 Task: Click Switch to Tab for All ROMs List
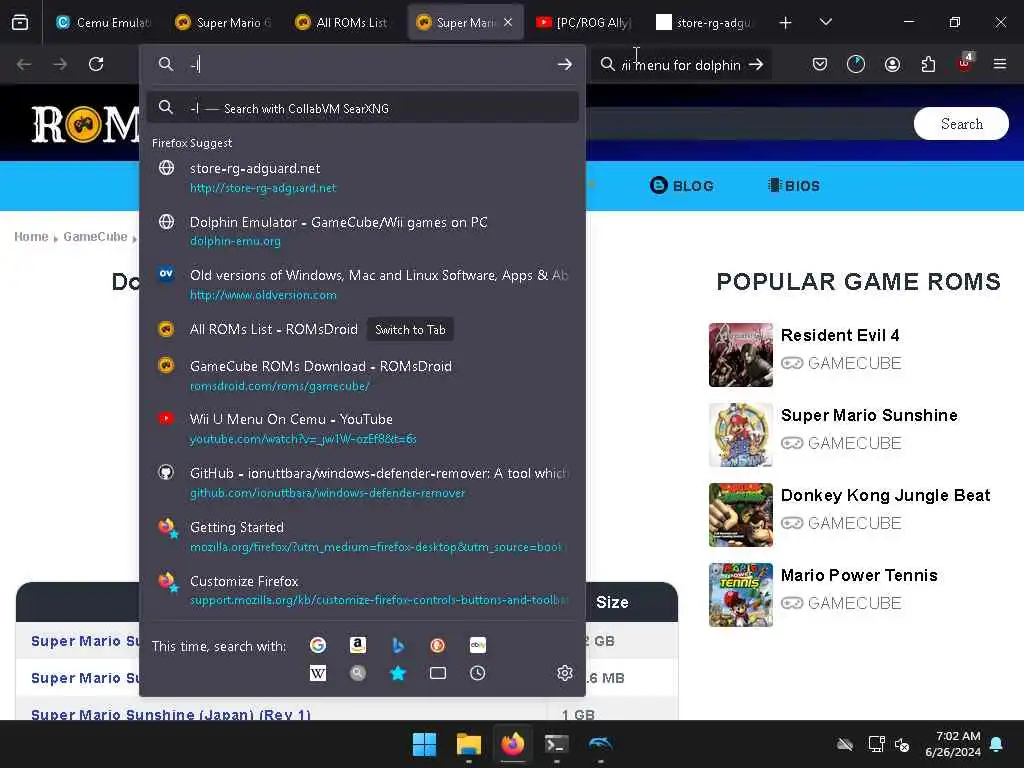(x=410, y=330)
